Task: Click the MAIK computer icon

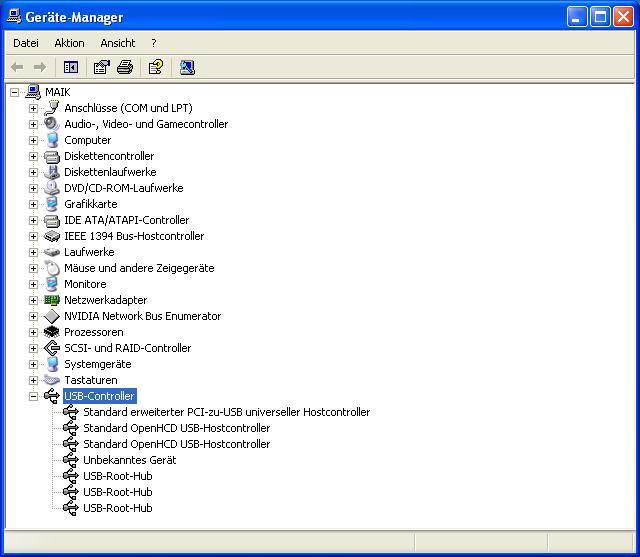Action: [33, 92]
